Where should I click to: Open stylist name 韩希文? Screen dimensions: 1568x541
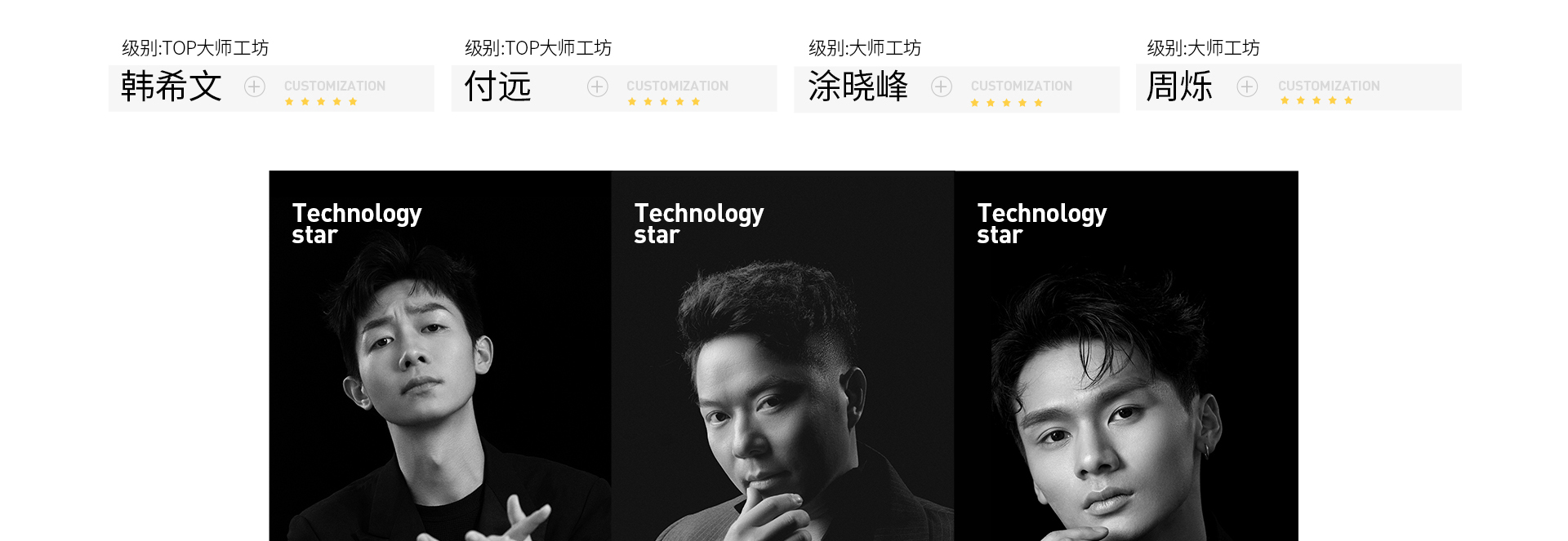point(171,86)
